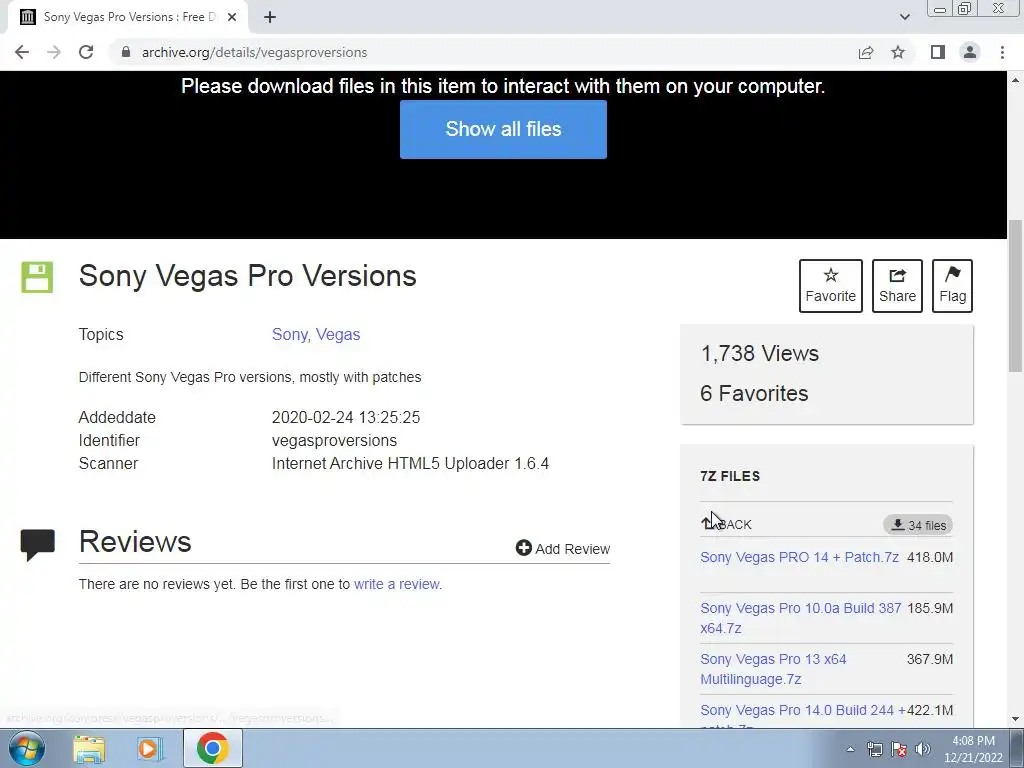Click the padlock site info icon
This screenshot has height=768, width=1024.
[x=126, y=52]
